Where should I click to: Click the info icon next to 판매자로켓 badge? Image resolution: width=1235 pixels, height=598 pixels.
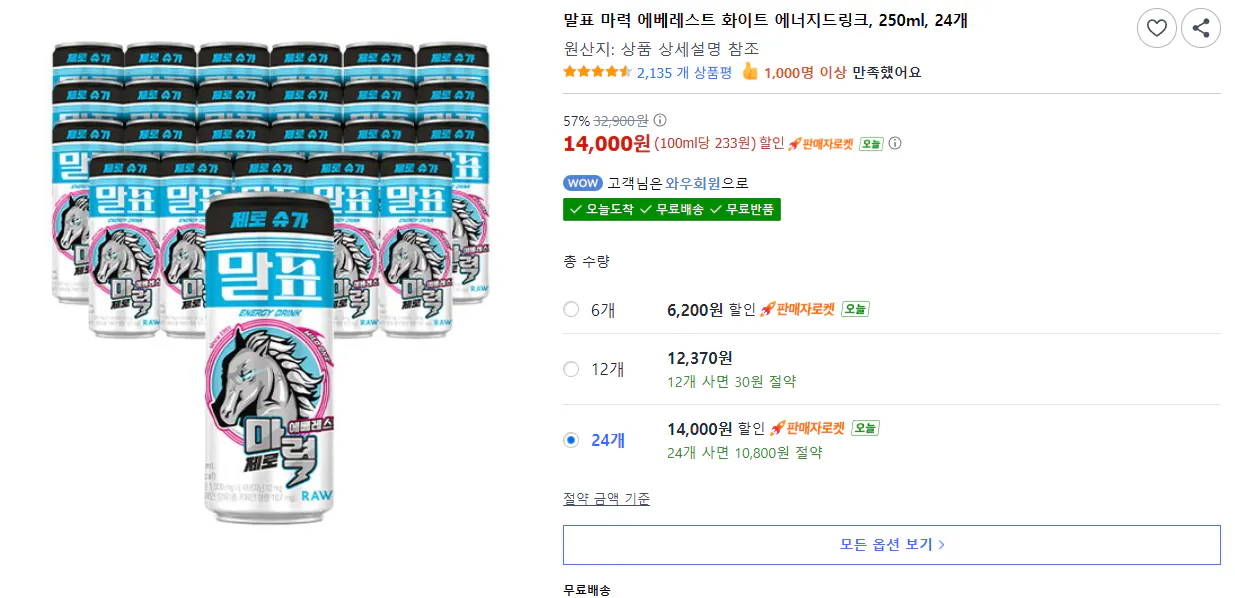click(x=894, y=142)
